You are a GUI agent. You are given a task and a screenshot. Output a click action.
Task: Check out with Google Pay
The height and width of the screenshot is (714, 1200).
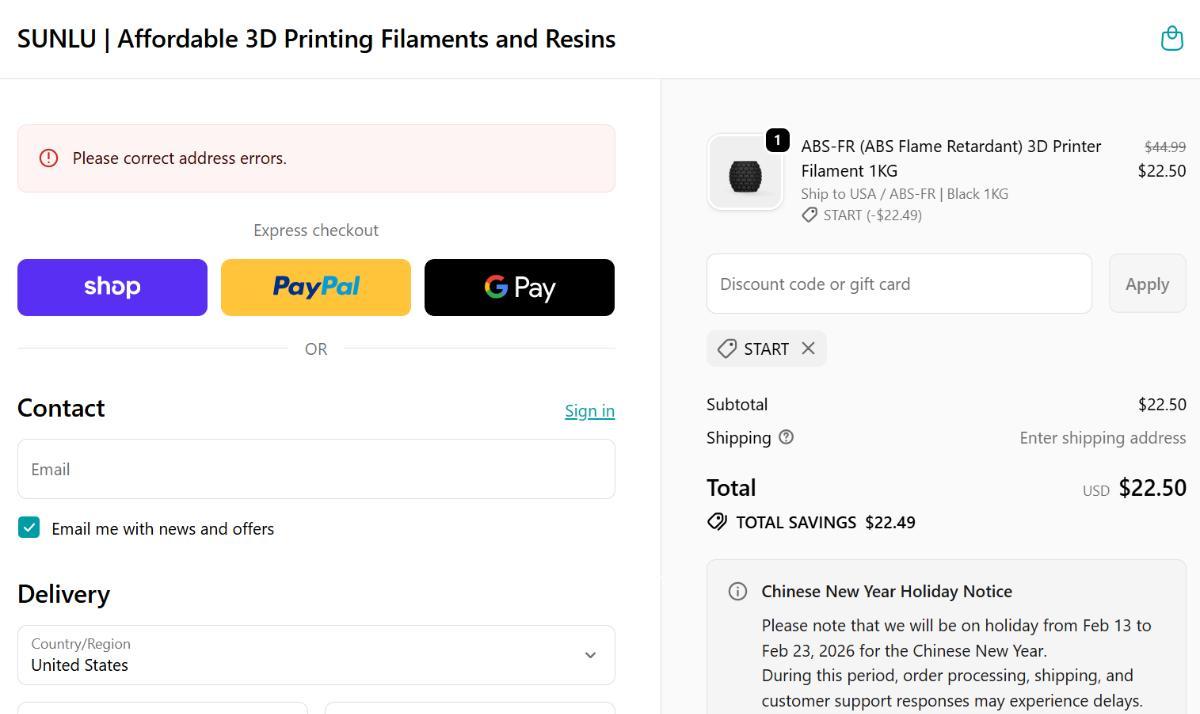pyautogui.click(x=519, y=287)
